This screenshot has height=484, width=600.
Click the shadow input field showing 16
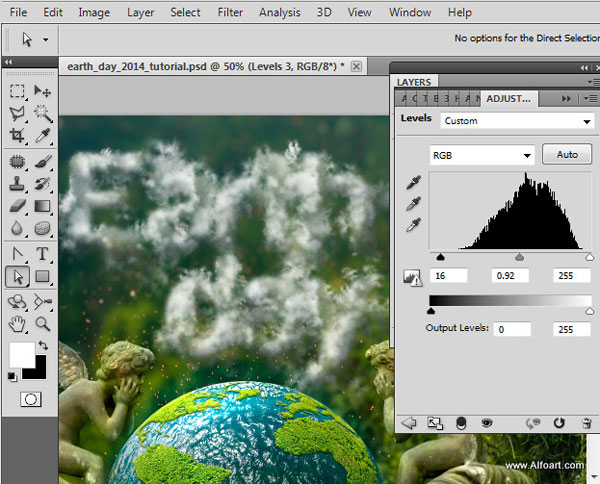[448, 275]
